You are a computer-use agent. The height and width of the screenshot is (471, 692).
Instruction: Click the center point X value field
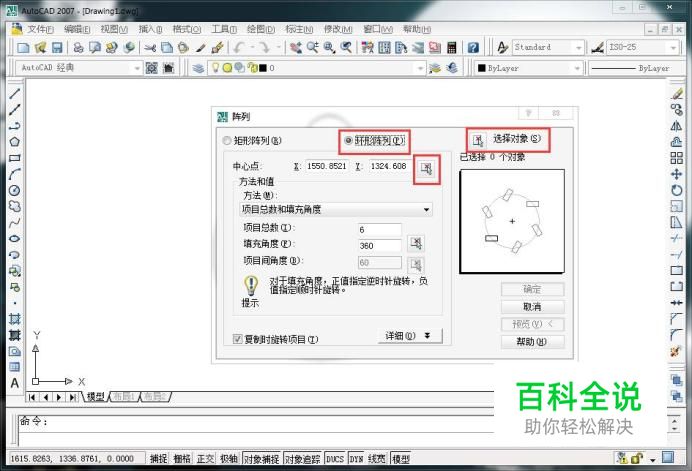(x=327, y=166)
